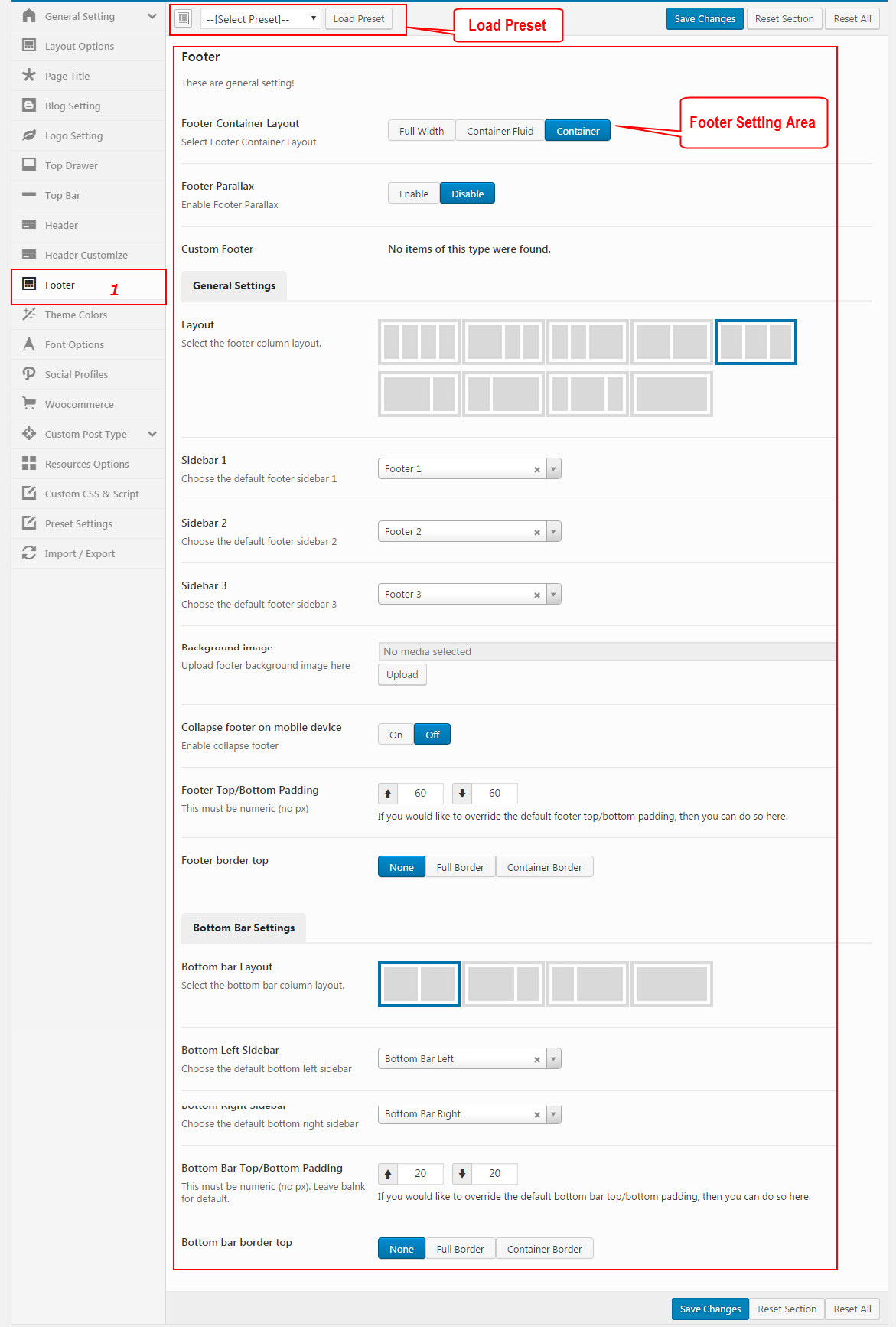Click the Social Profiles Pinterest icon

pyautogui.click(x=29, y=373)
